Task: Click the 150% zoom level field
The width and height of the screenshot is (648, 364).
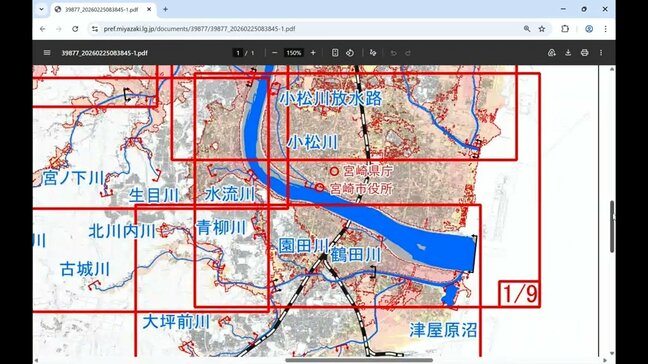Action: click(x=294, y=53)
